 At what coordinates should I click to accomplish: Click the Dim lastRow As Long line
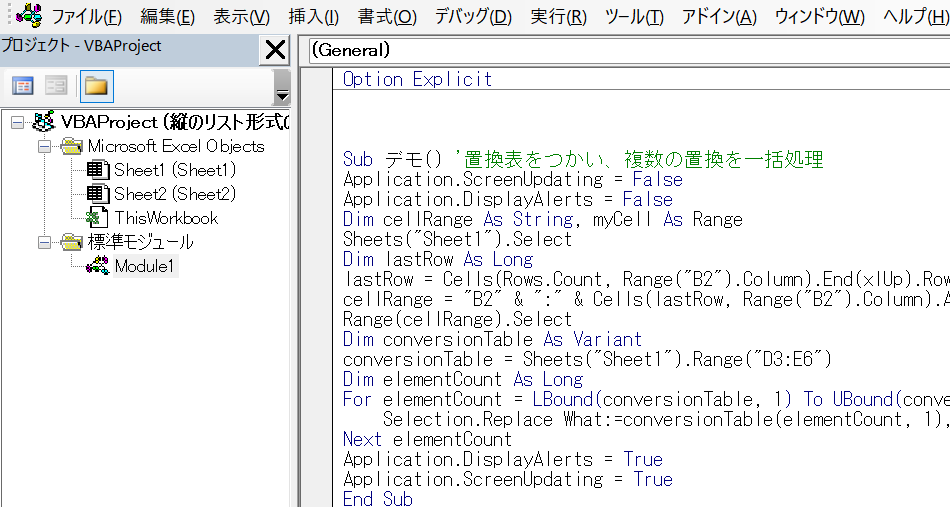[x=437, y=259]
